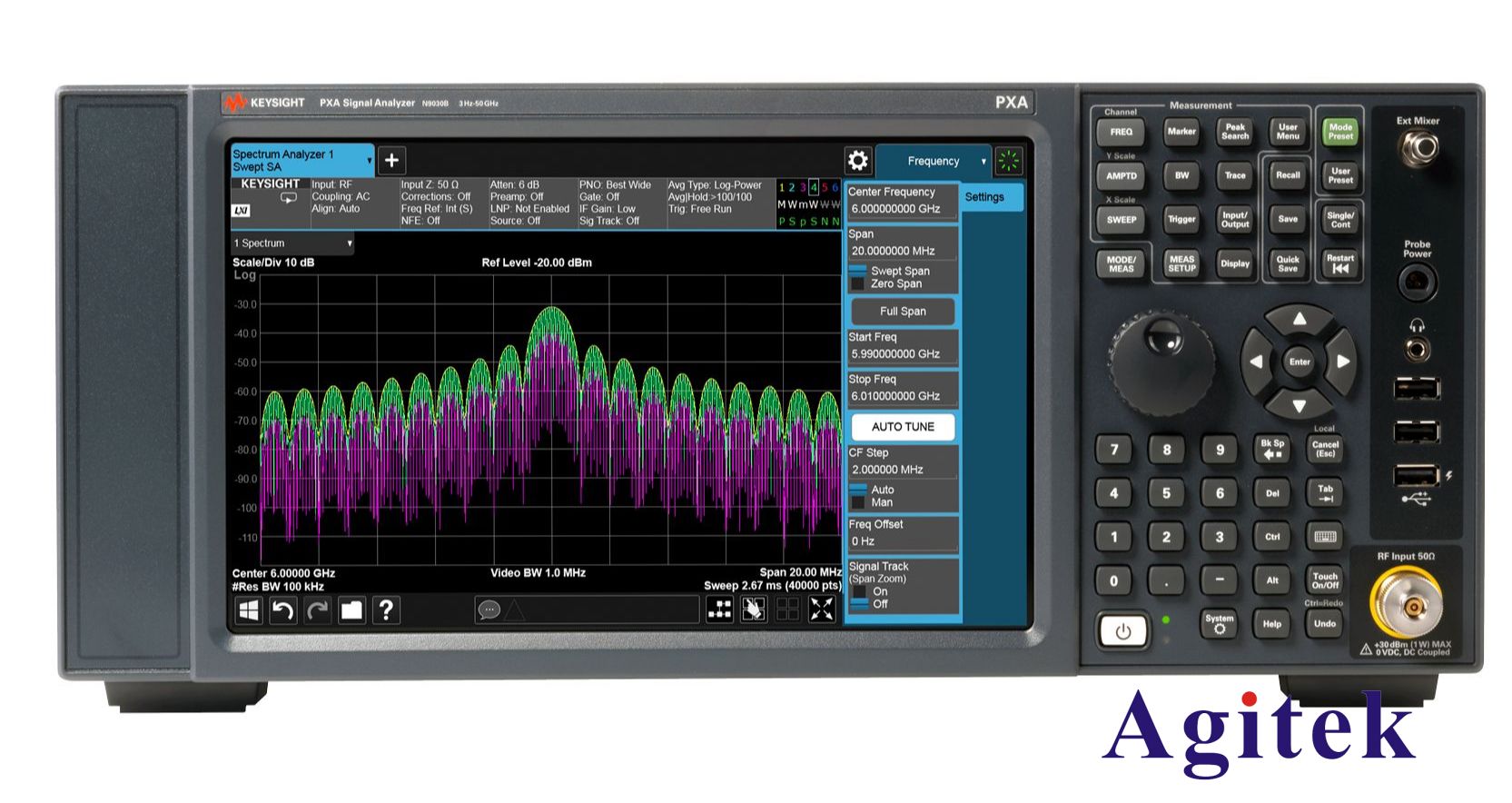Click the rotary tuning knob

[1162, 362]
